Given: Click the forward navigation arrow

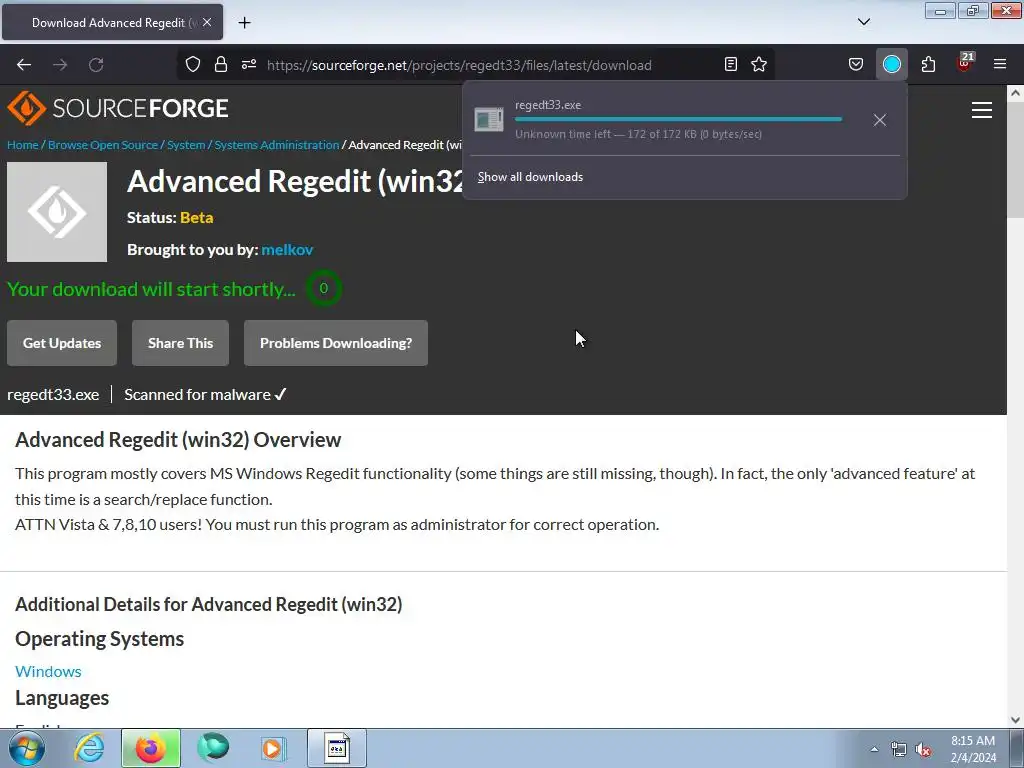Looking at the screenshot, I should [x=60, y=65].
